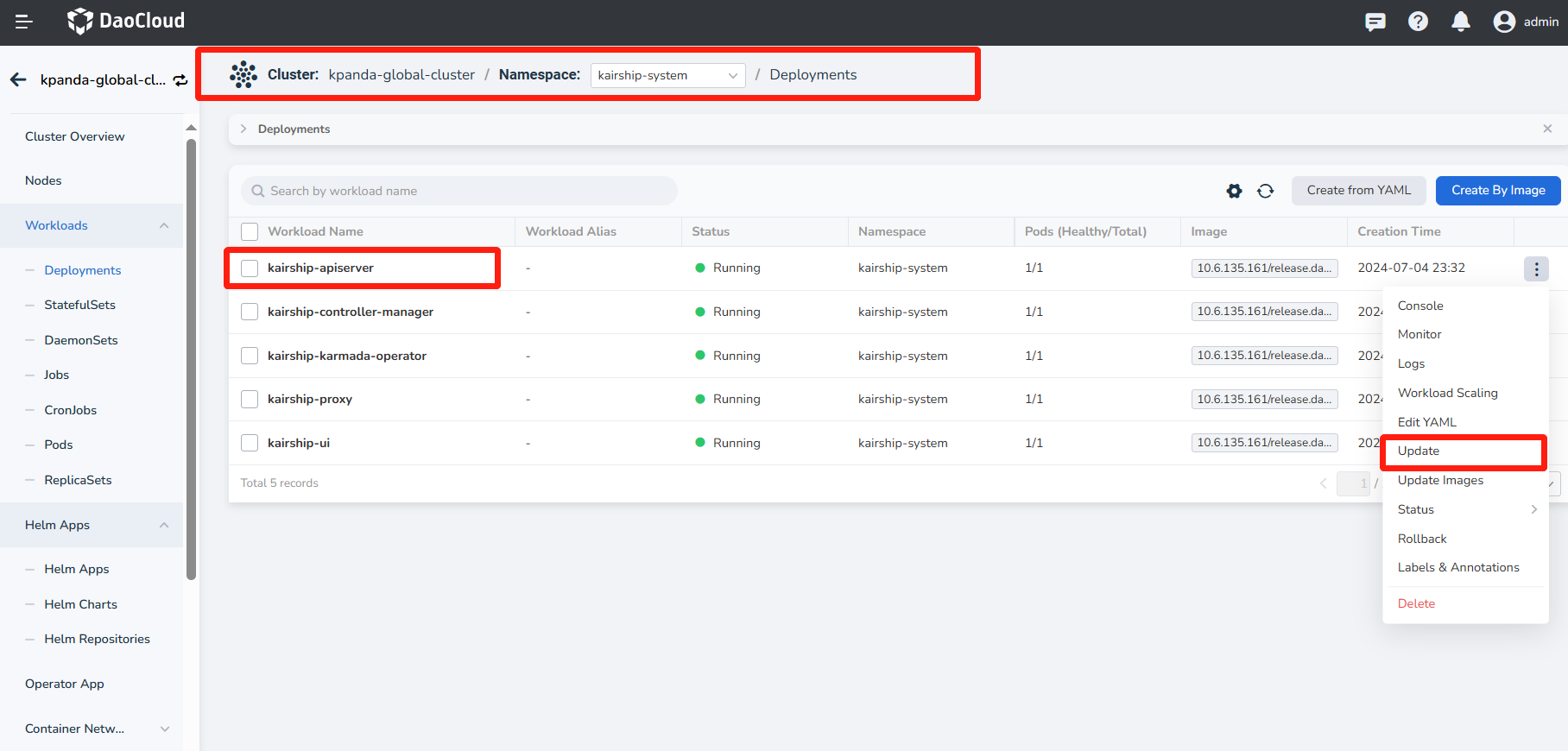
Task: Click the Create By Image button
Action: click(1497, 191)
